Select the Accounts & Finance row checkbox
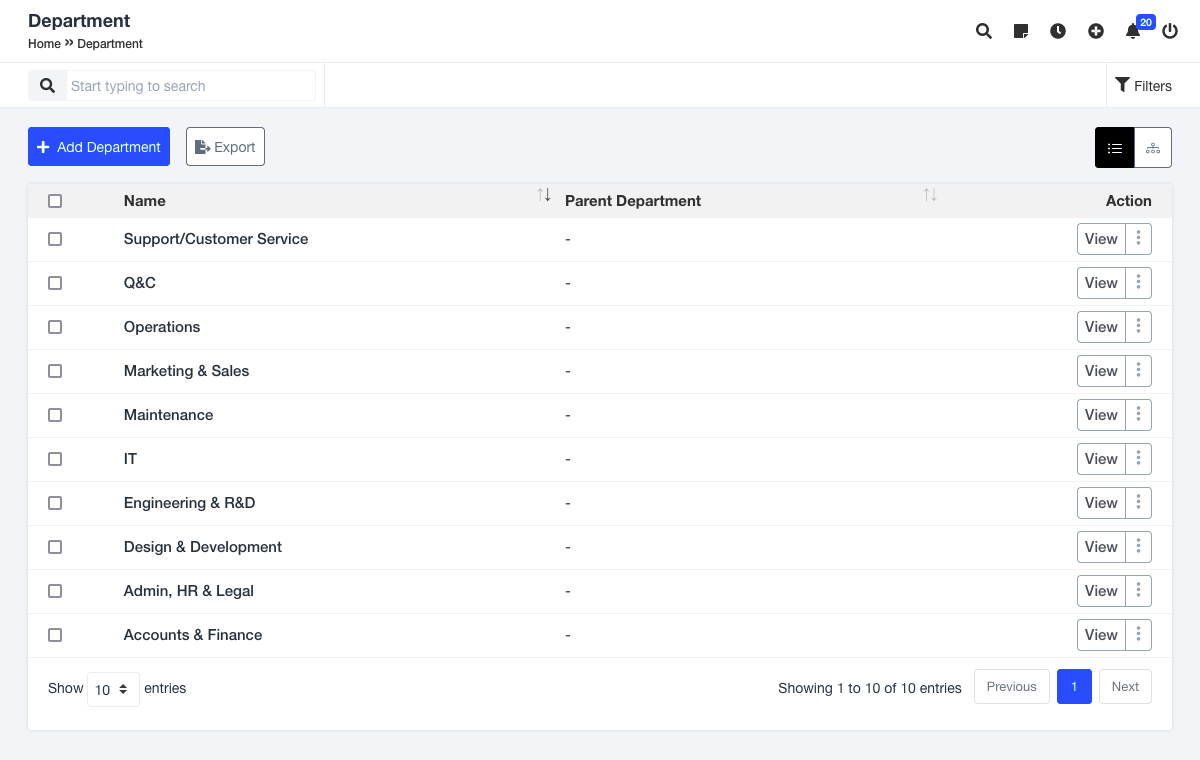1200x760 pixels. pyautogui.click(x=55, y=635)
